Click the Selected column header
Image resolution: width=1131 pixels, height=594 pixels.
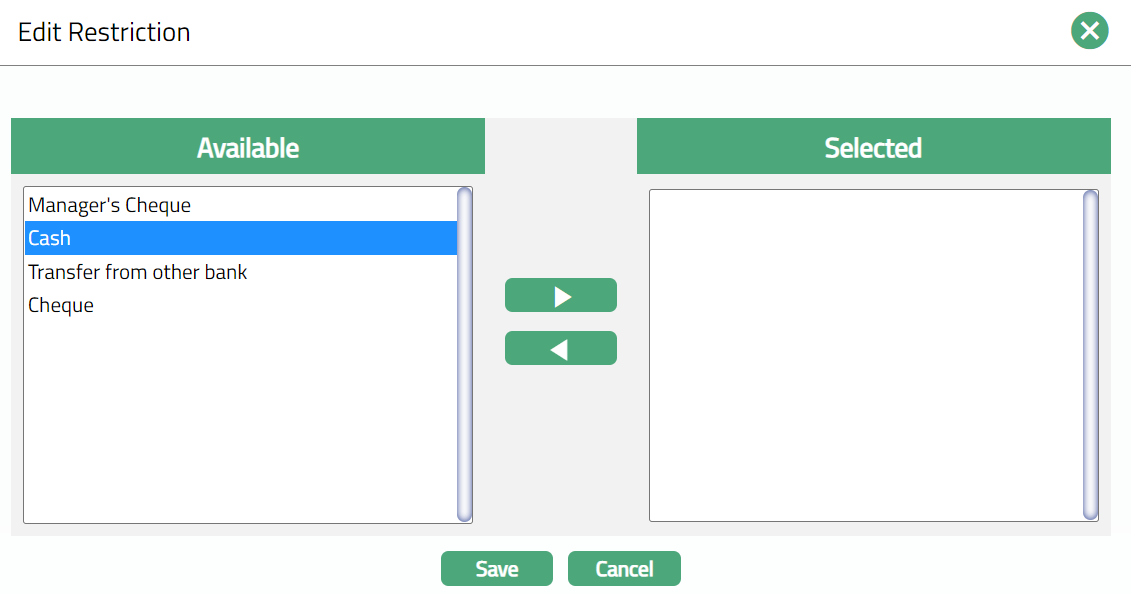tap(873, 147)
